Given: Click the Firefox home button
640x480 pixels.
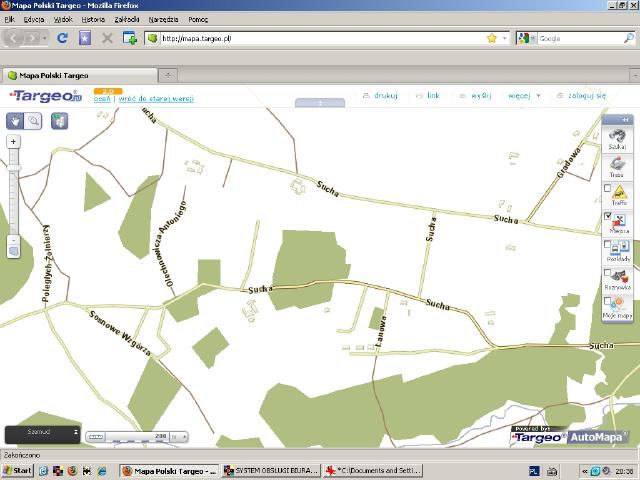Looking at the screenshot, I should (85, 38).
